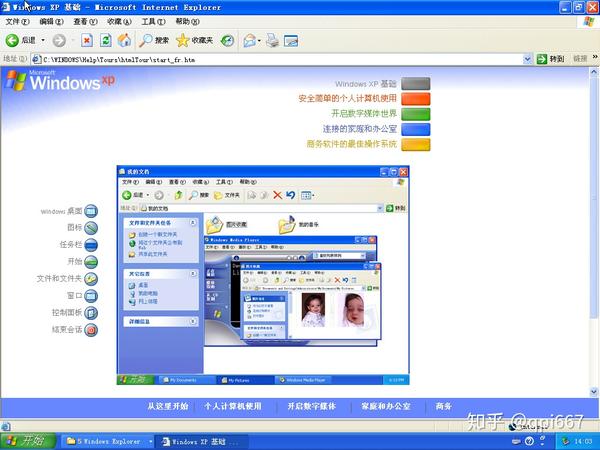
Task: Open the Mail envelope toolbar icon
Action: click(x=249, y=40)
